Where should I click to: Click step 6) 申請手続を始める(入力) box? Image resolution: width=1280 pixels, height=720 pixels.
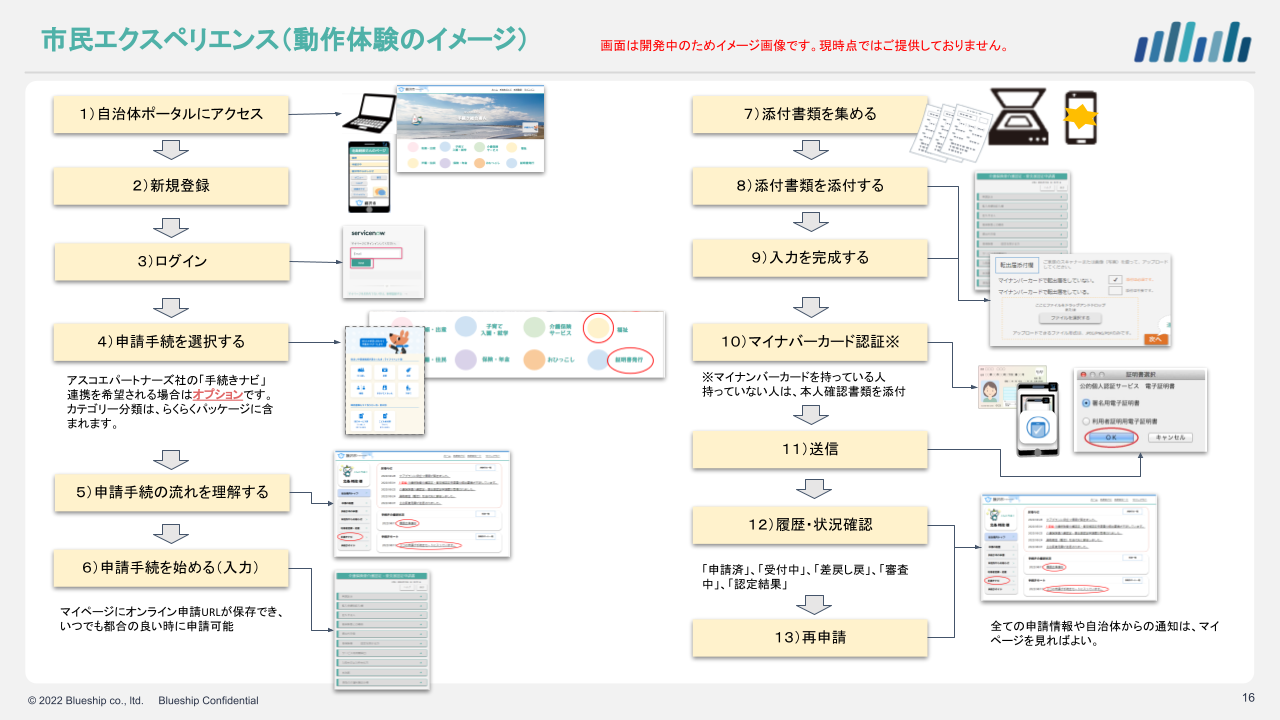click(171, 567)
